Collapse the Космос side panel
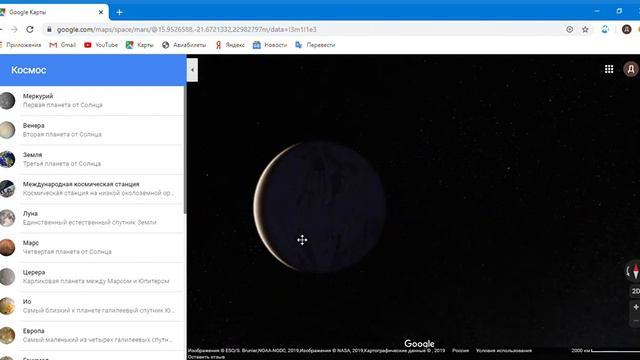 192,70
